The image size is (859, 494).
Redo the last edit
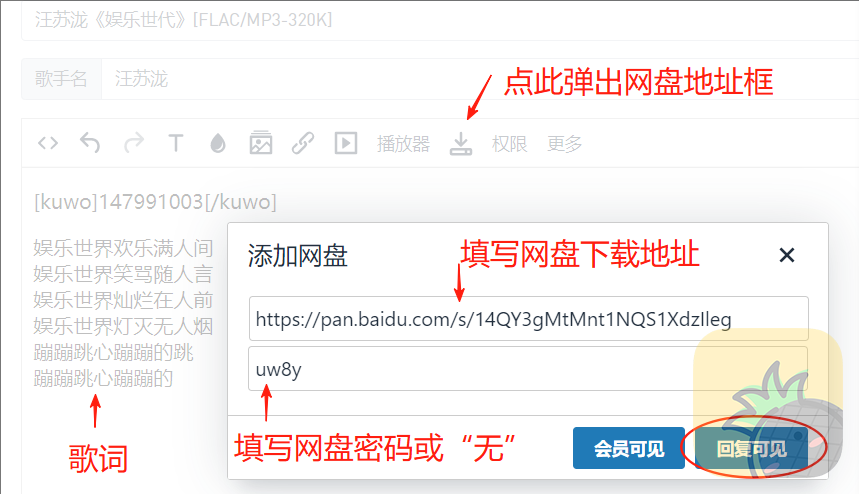click(133, 143)
